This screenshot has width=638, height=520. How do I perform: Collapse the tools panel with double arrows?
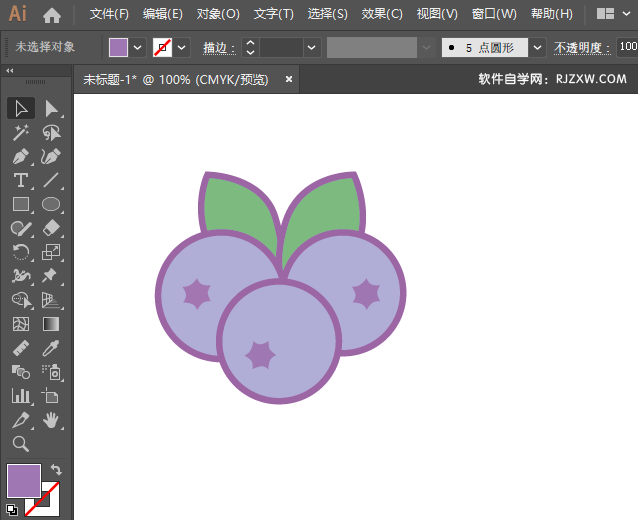10,71
